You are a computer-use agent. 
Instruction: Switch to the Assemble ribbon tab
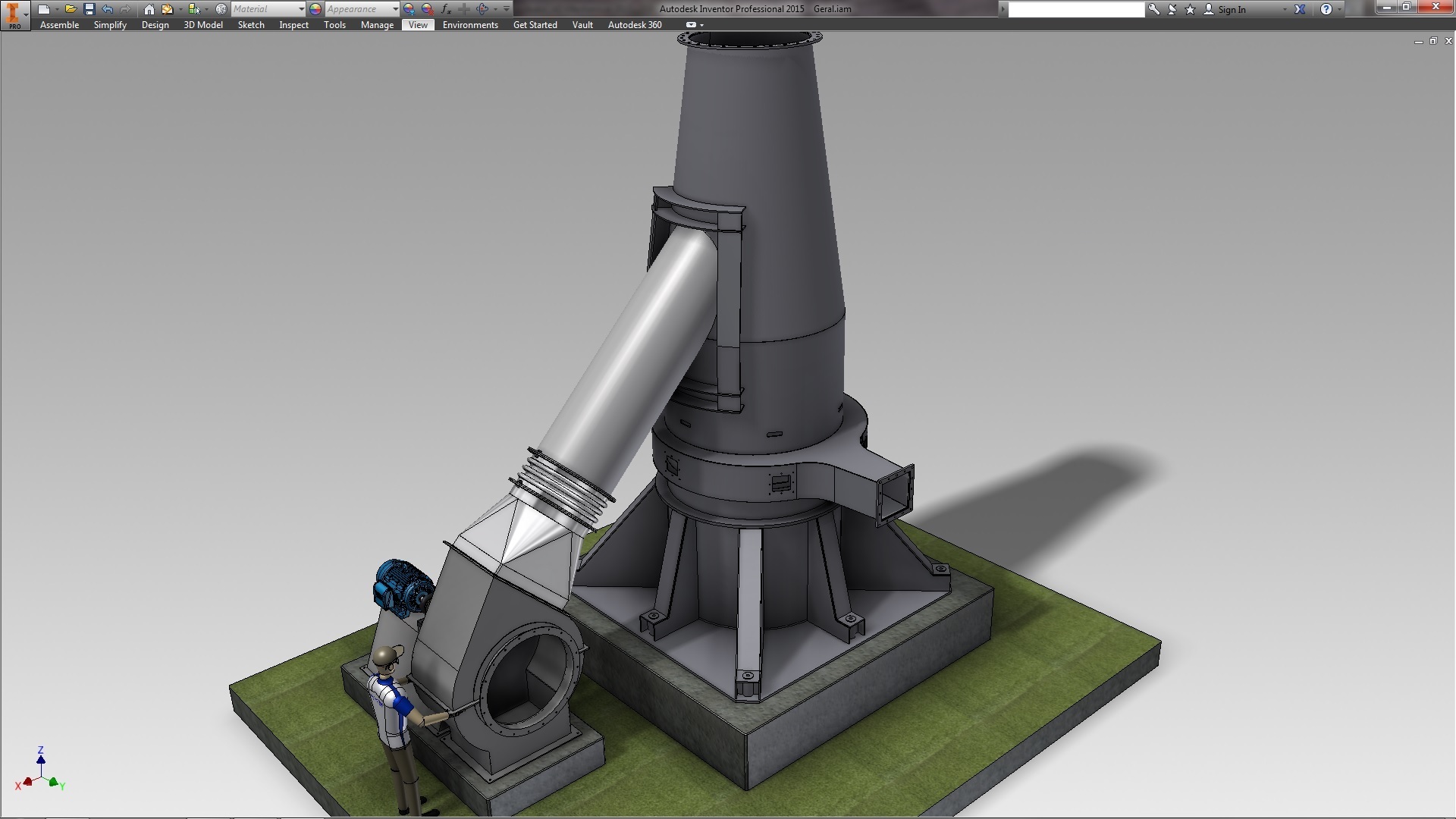click(59, 25)
